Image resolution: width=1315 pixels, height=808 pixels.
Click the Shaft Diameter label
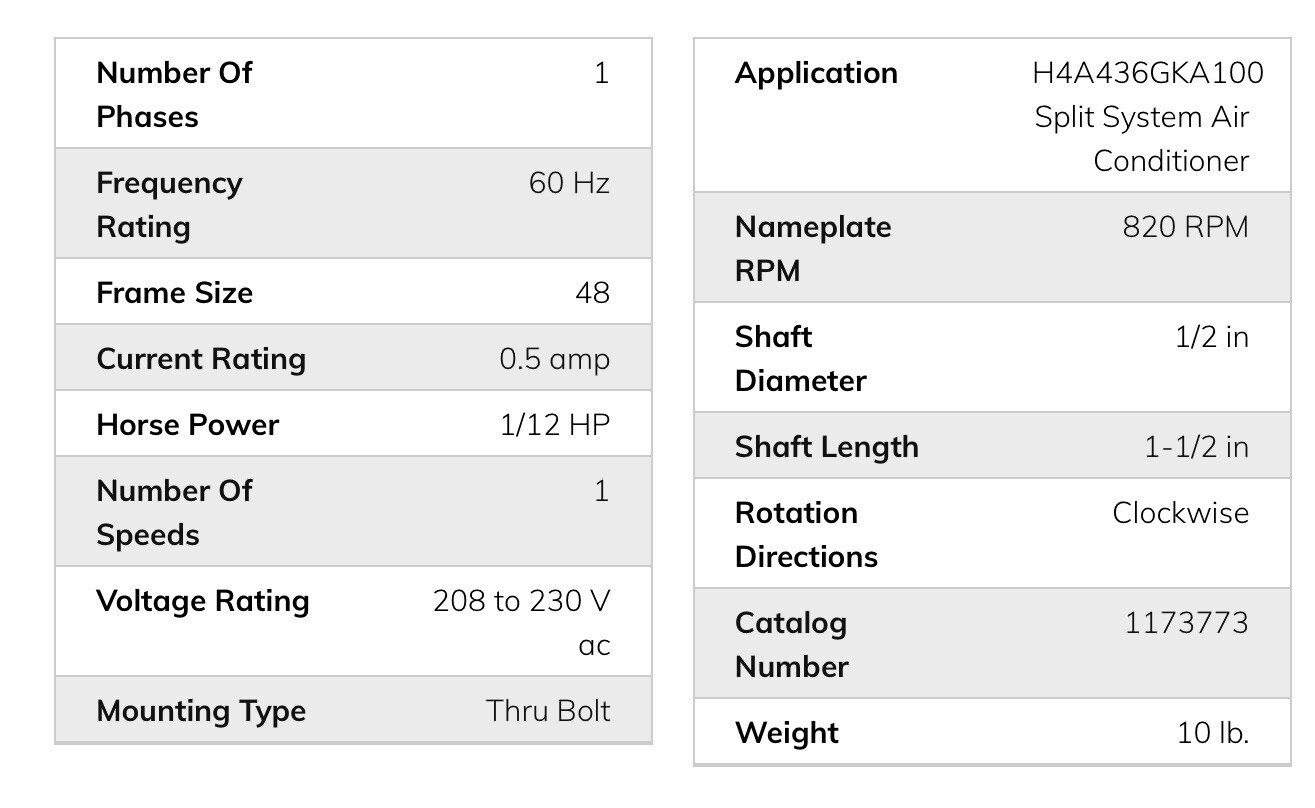tap(800, 359)
